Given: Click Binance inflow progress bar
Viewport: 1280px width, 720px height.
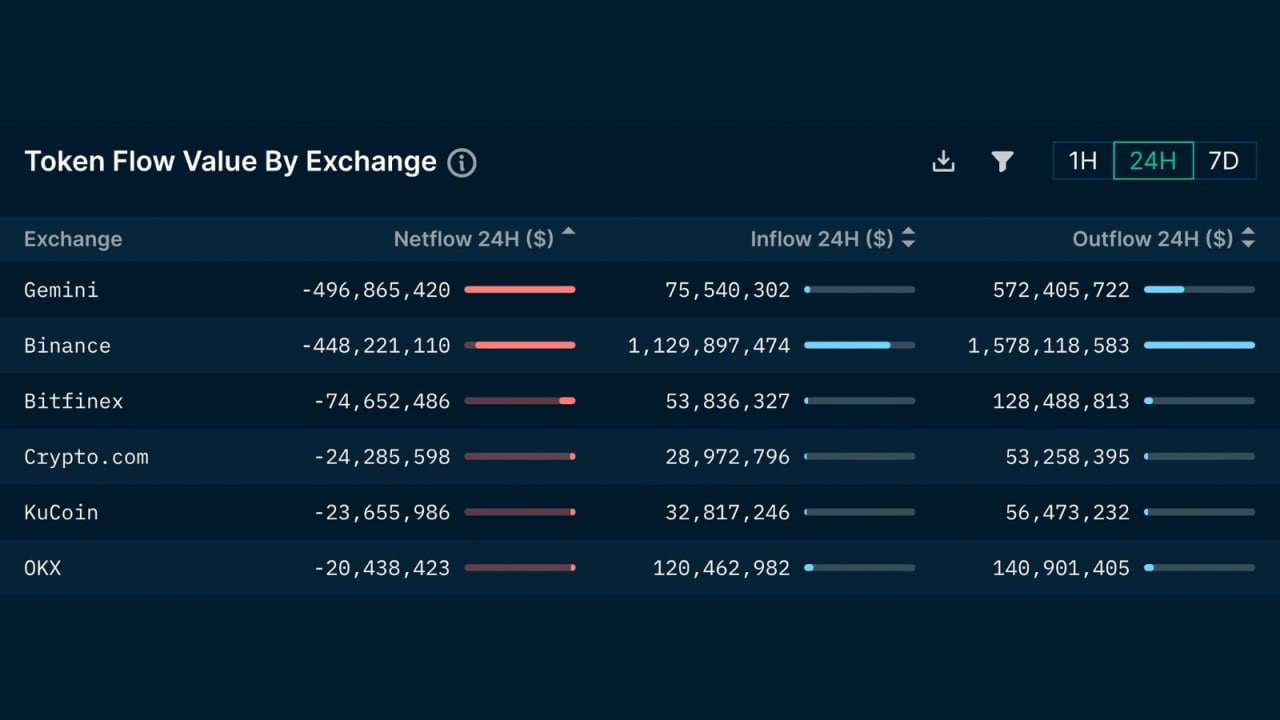Looking at the screenshot, I should click(859, 345).
